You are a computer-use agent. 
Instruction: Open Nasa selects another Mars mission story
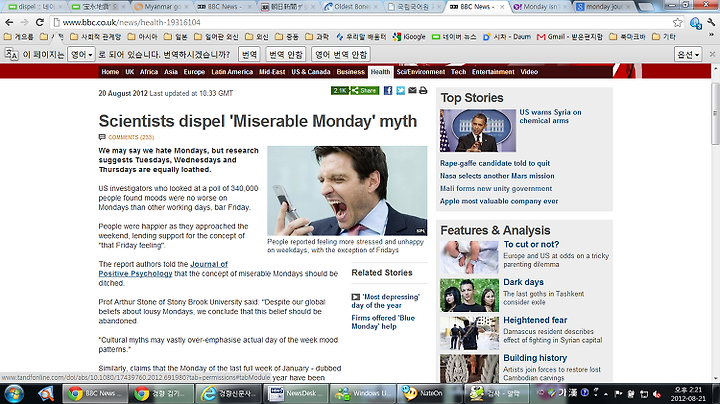click(497, 176)
